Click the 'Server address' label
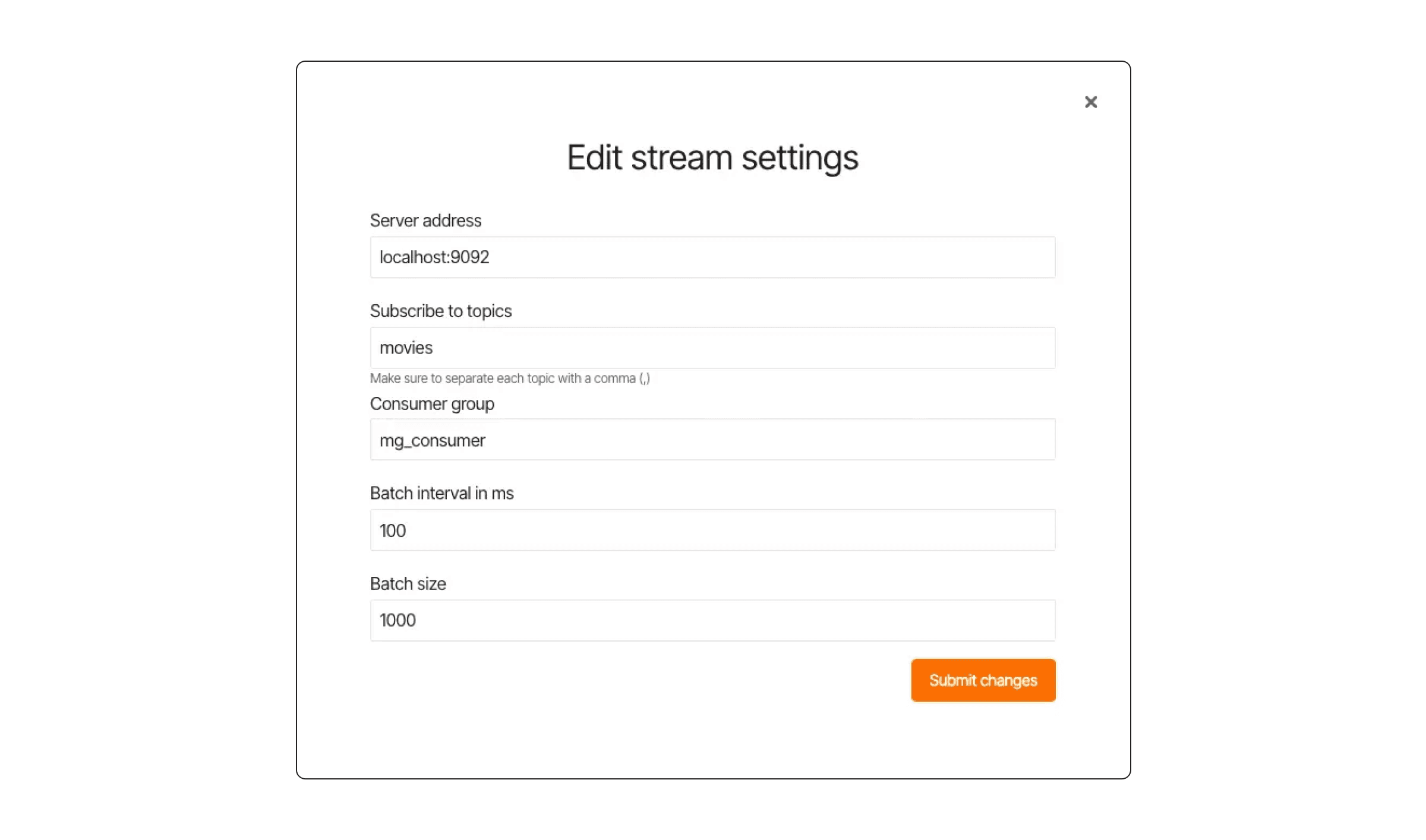The height and width of the screenshot is (840, 1426). [x=425, y=220]
